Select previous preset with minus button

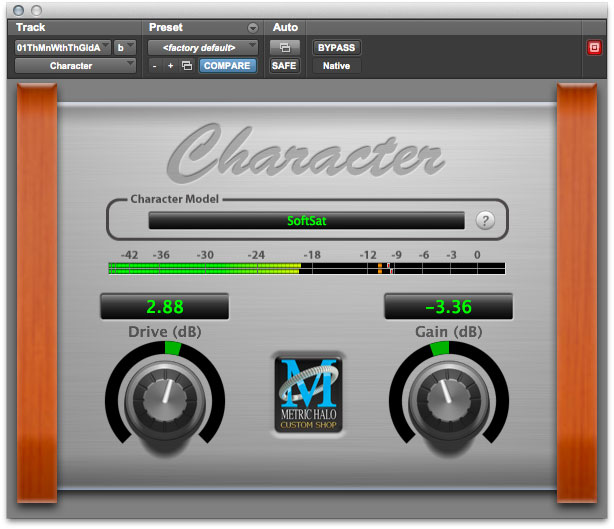155,66
